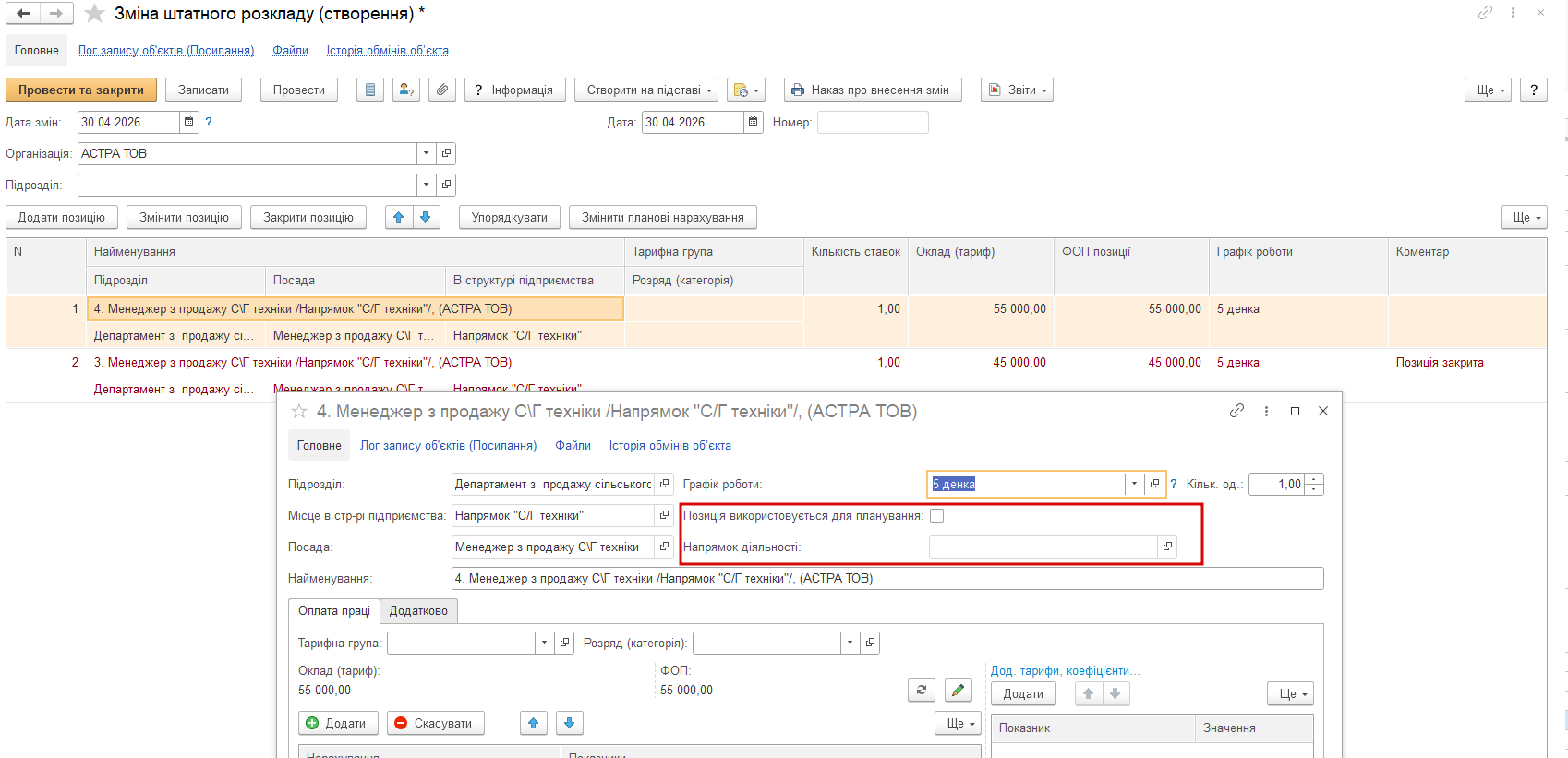Image resolution: width=1568 pixels, height=758 pixels.
Task: Open Місце в стр-рі підприємства record icon
Action: [664, 515]
